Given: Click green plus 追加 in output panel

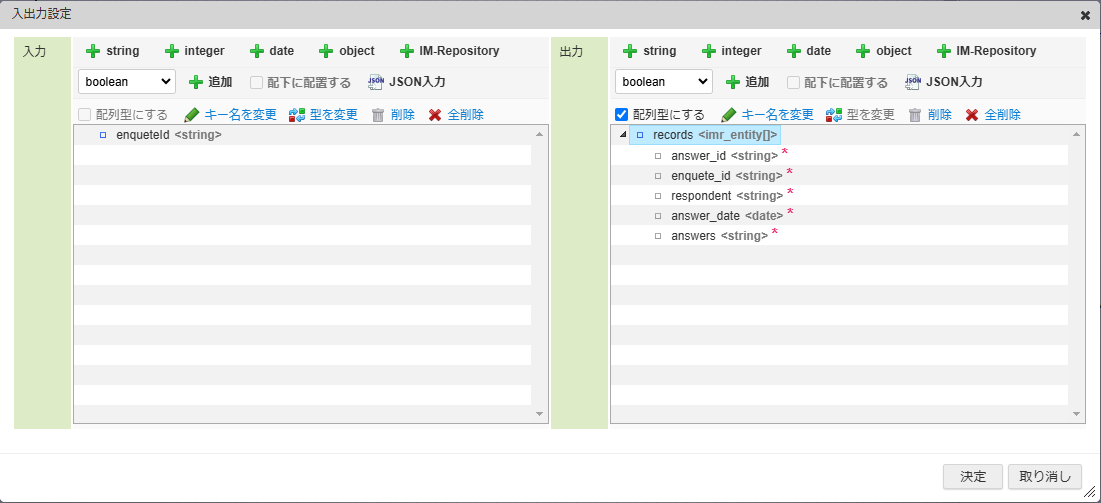Looking at the screenshot, I should pyautogui.click(x=746, y=82).
